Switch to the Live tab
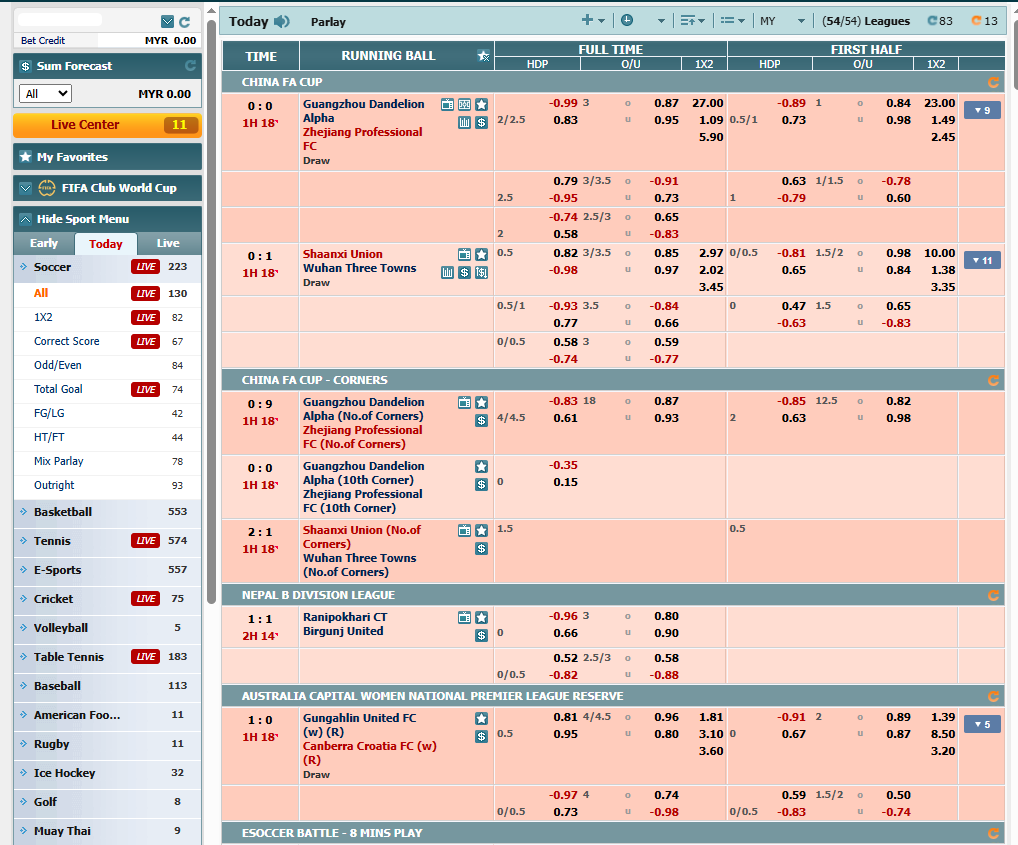1018x845 pixels. (168, 243)
